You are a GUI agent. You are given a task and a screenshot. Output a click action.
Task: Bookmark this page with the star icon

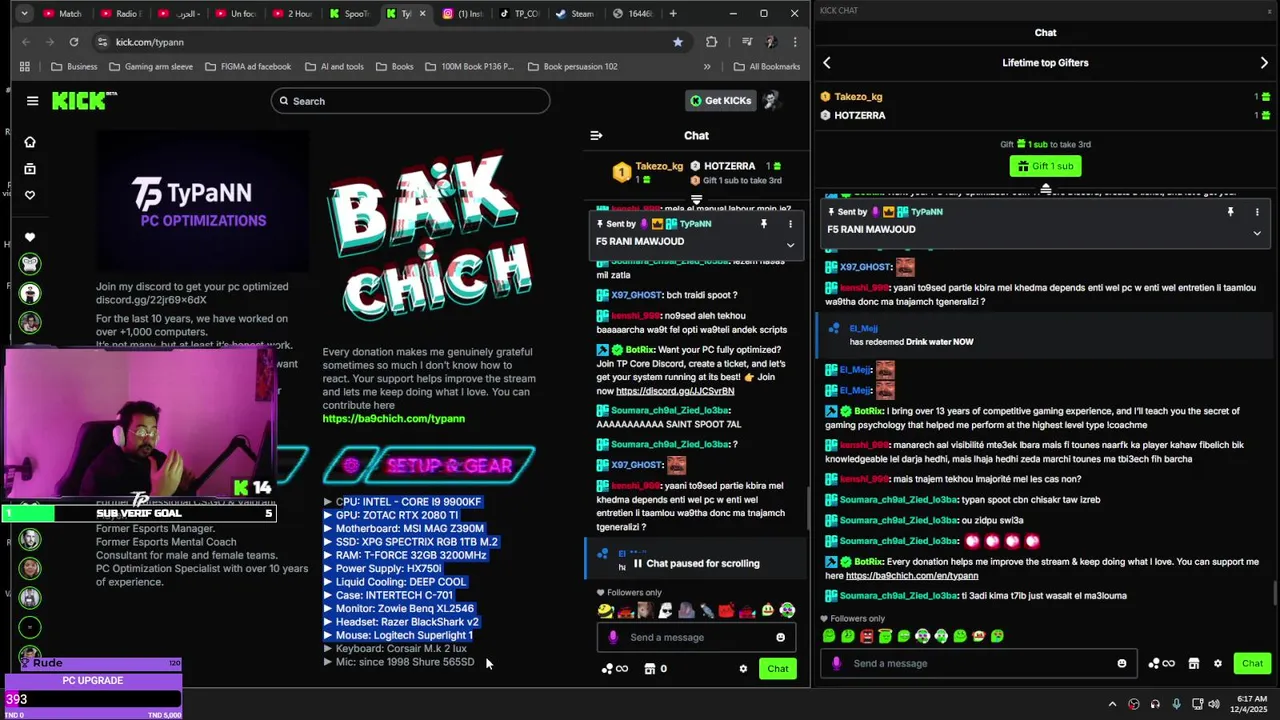(678, 42)
